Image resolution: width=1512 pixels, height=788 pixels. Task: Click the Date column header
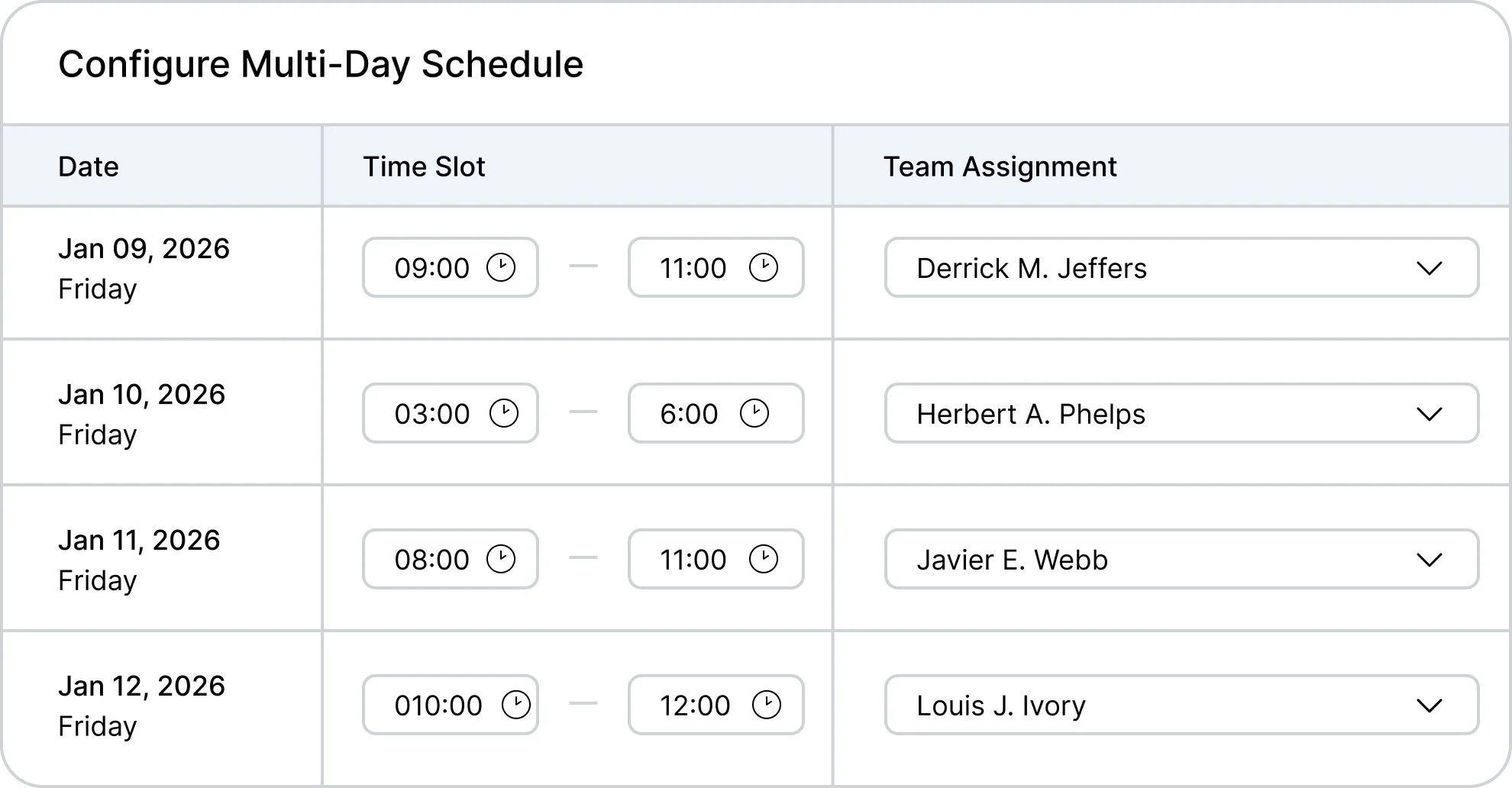coord(88,166)
